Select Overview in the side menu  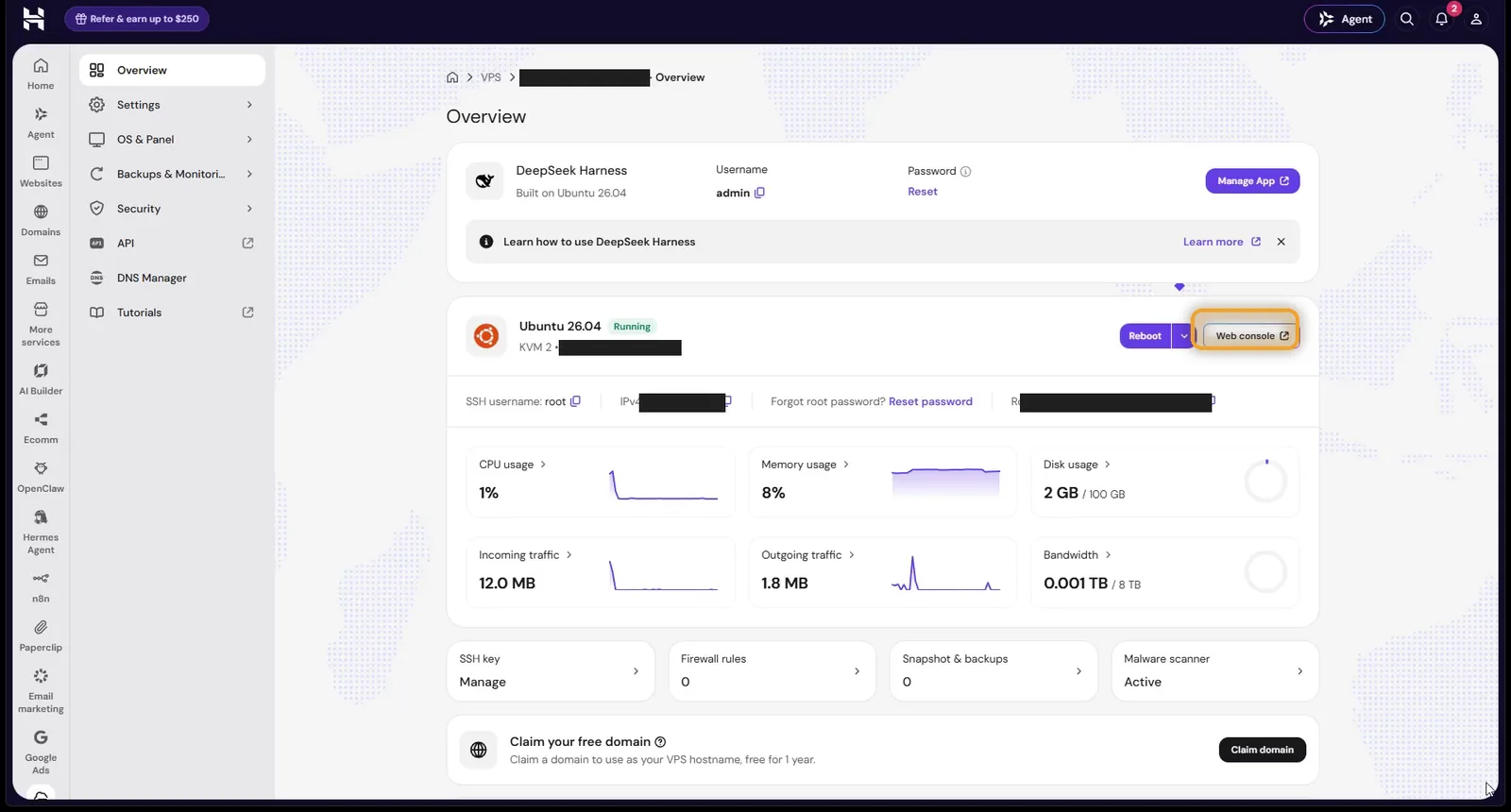click(172, 70)
